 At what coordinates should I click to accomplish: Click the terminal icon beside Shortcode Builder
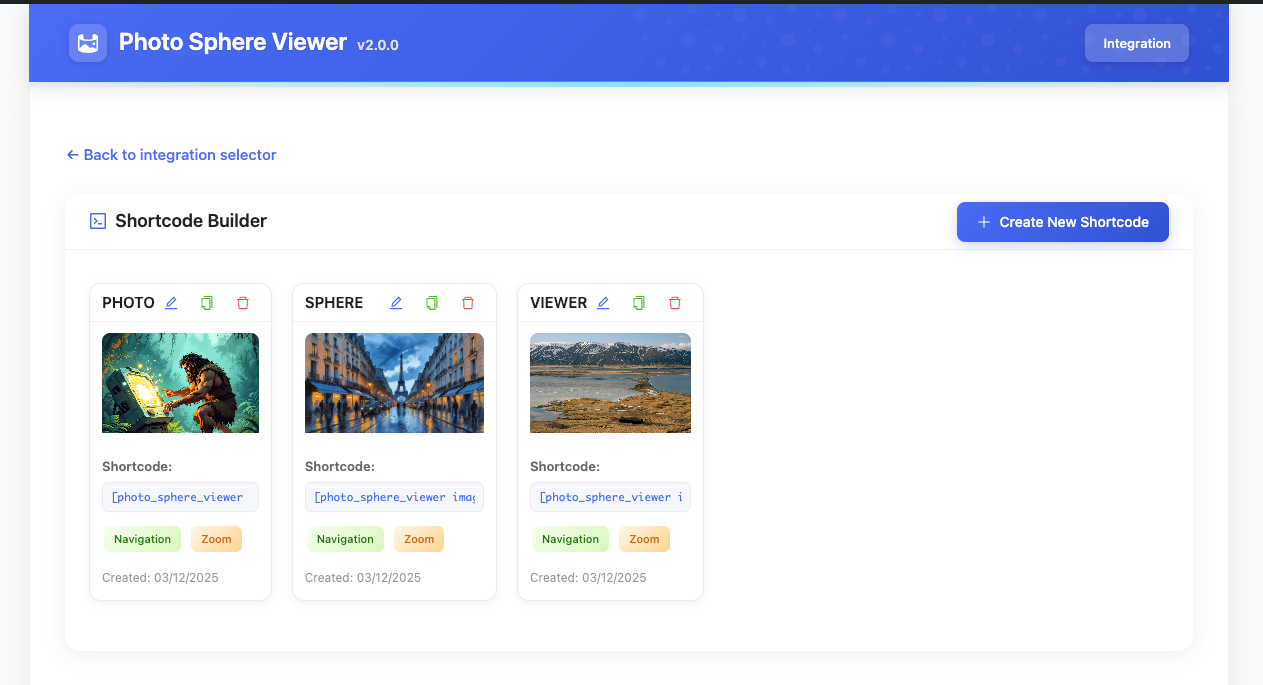[97, 220]
